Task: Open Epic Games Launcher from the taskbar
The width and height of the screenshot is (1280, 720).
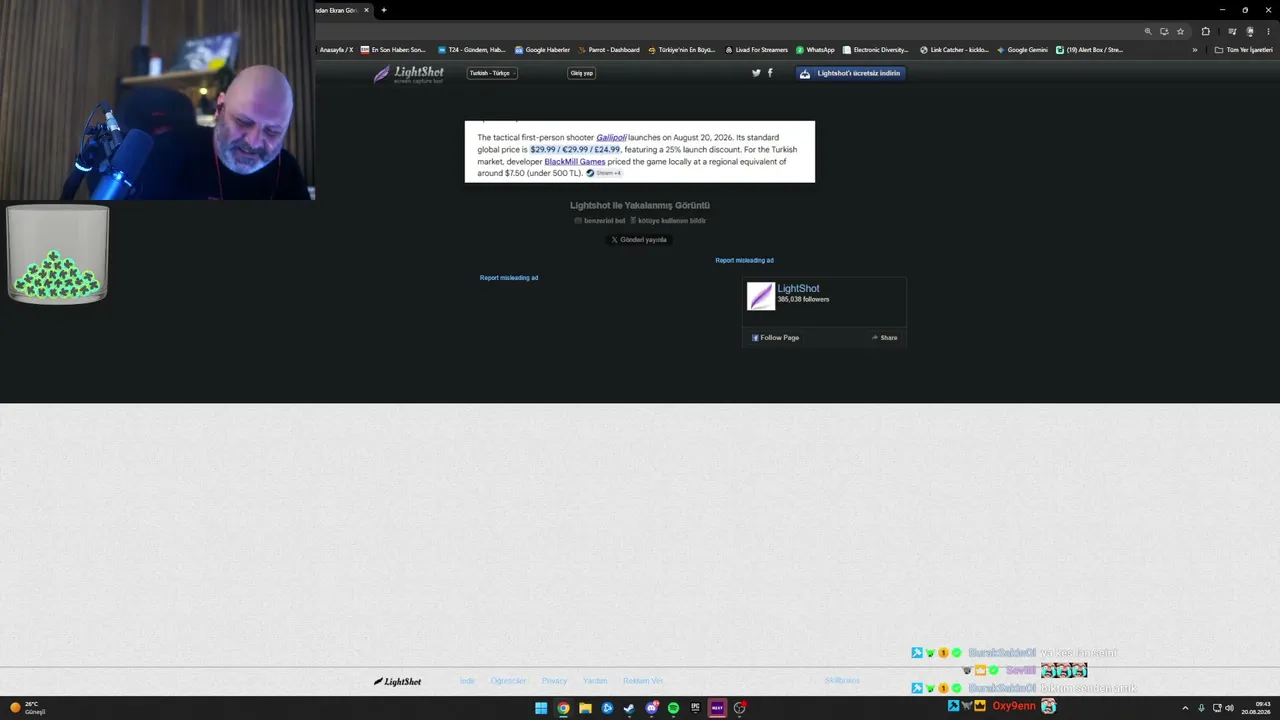Action: point(695,708)
